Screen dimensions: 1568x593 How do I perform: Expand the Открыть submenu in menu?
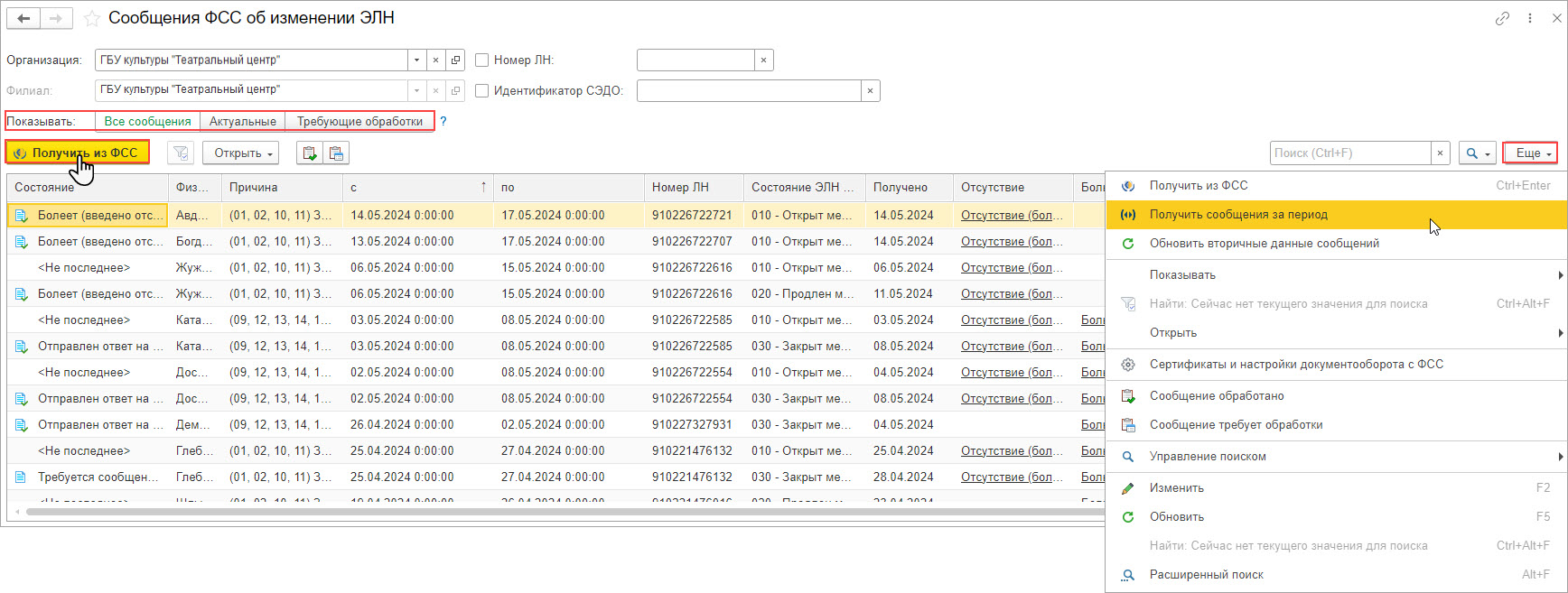(x=1336, y=333)
